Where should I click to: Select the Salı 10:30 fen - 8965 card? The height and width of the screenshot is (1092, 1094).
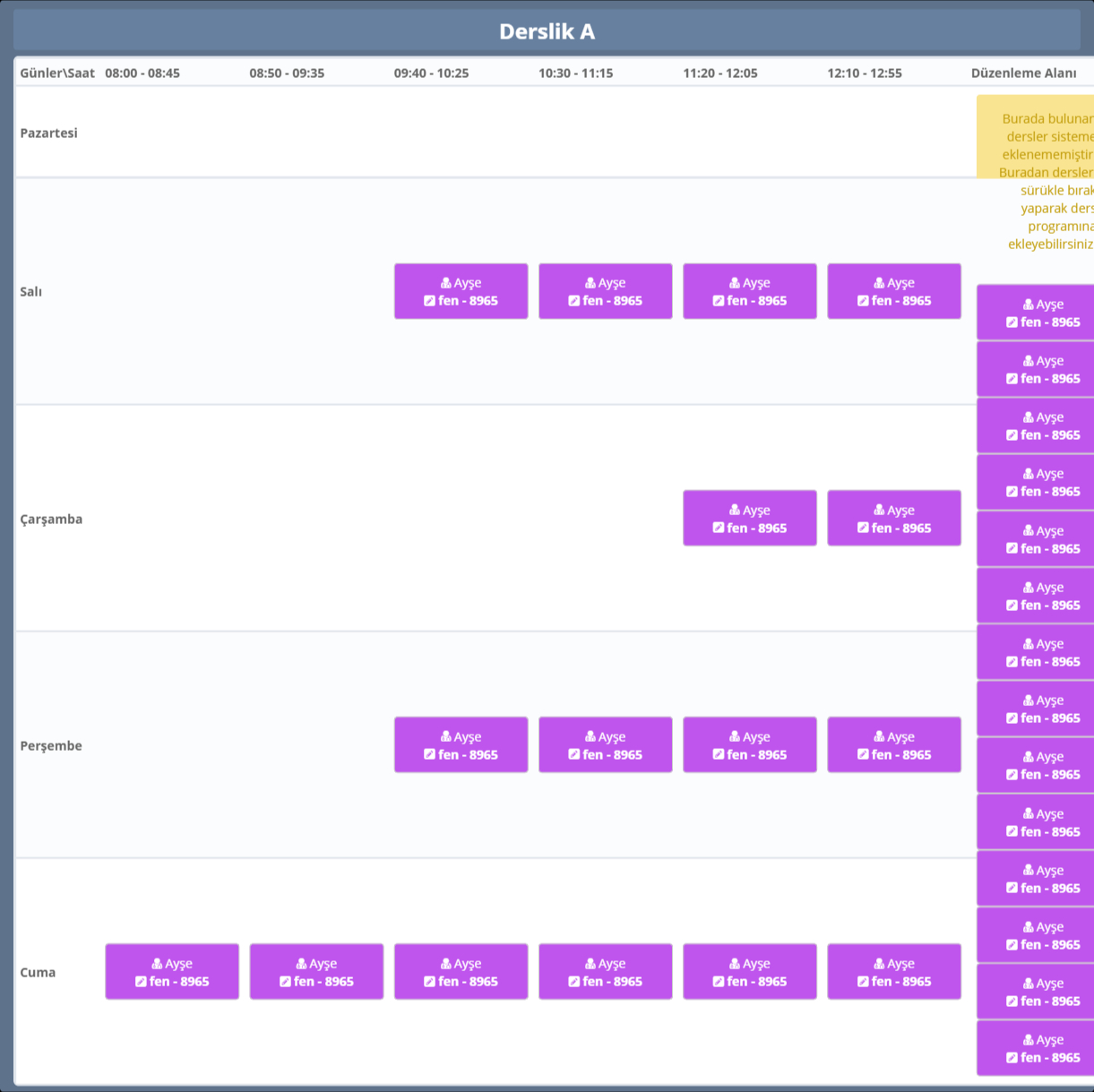tap(605, 291)
